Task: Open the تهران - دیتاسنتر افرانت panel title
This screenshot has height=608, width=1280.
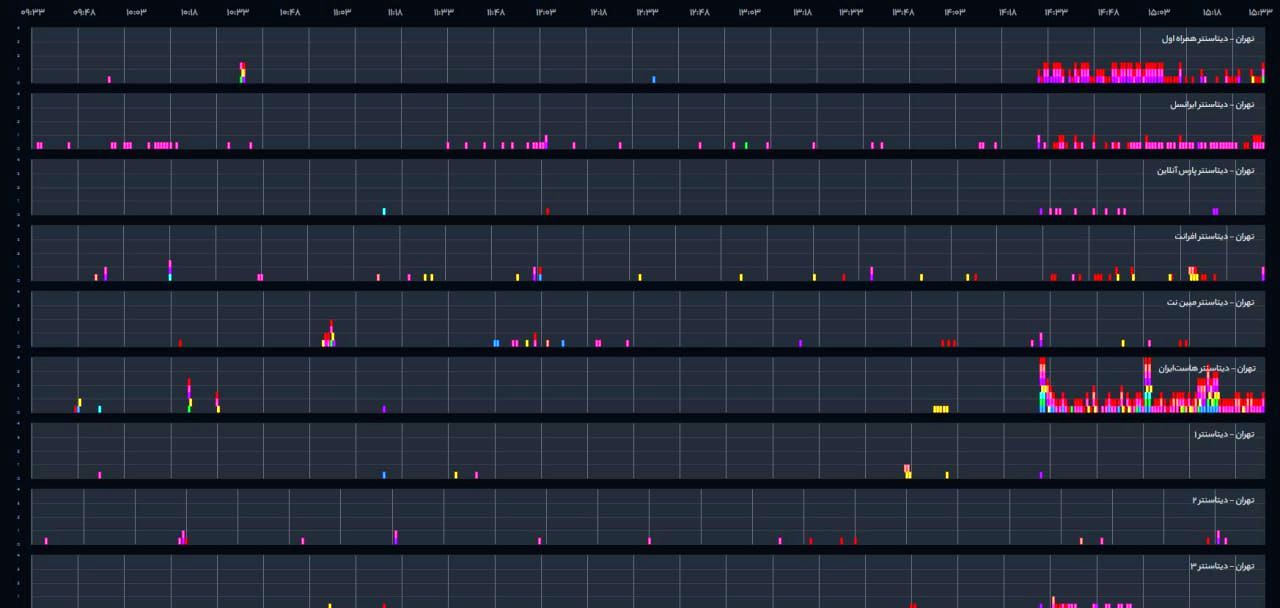Action: coord(1214,237)
